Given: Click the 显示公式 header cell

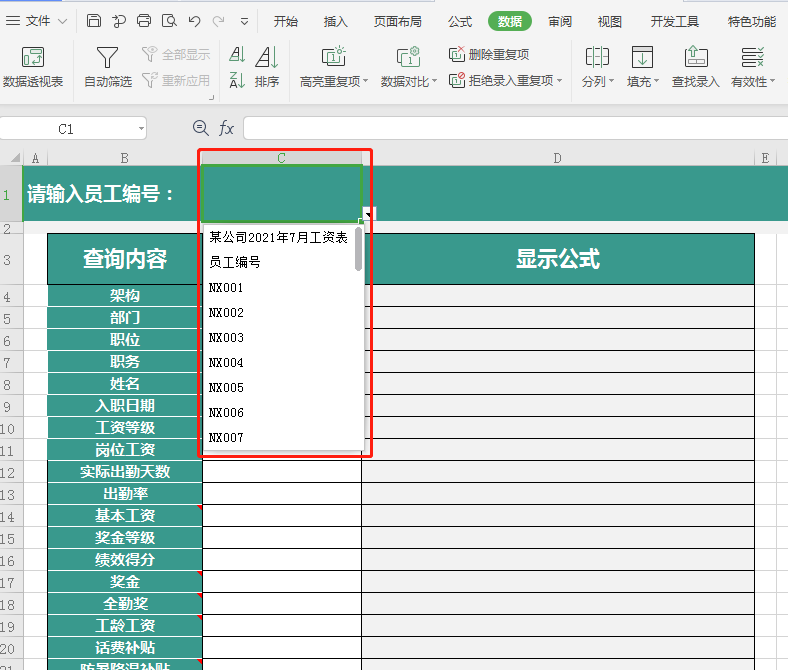Looking at the screenshot, I should [558, 259].
